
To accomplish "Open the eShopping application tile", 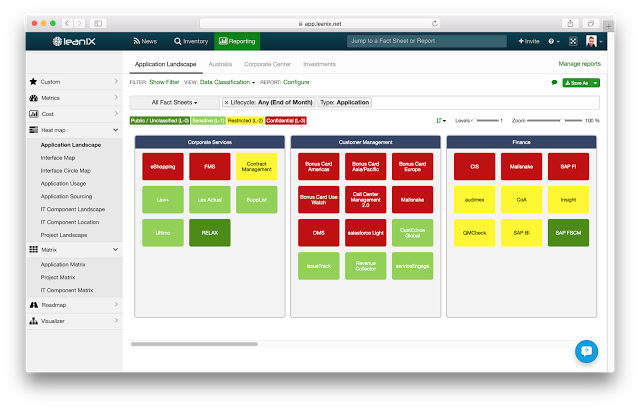I will tap(163, 167).
